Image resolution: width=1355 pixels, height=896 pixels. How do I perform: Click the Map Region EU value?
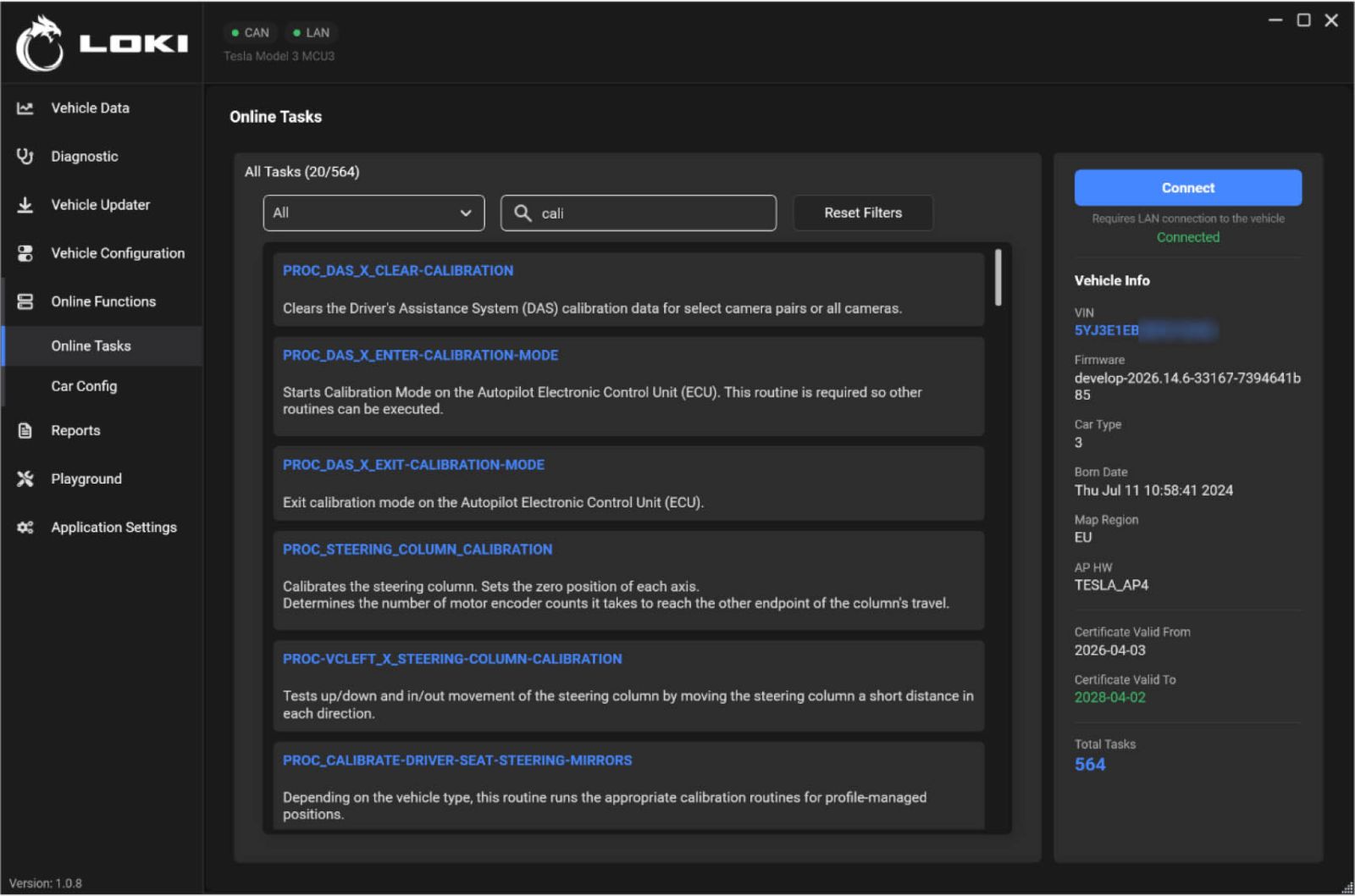[x=1083, y=538]
